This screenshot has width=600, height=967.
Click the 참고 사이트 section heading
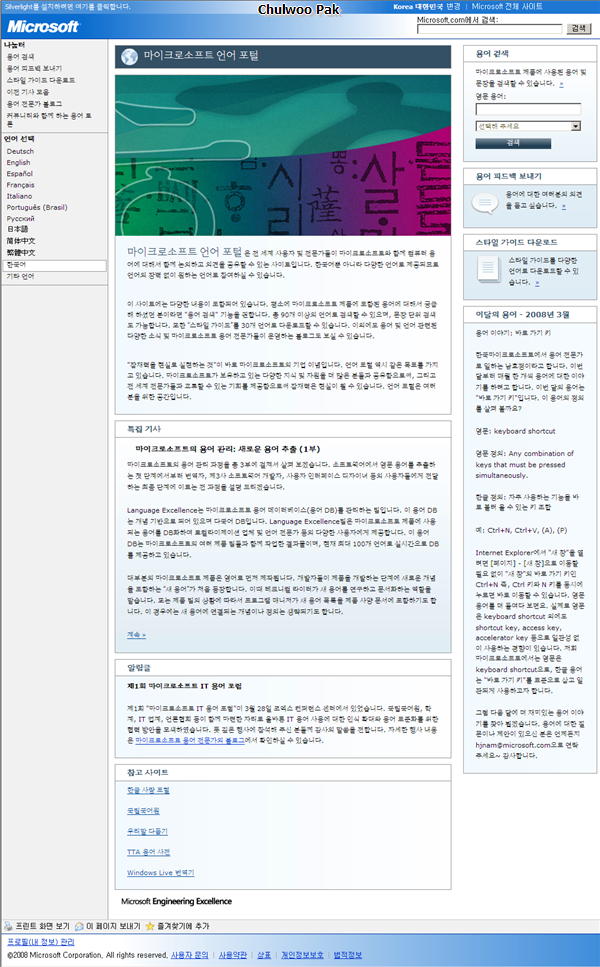point(147,772)
